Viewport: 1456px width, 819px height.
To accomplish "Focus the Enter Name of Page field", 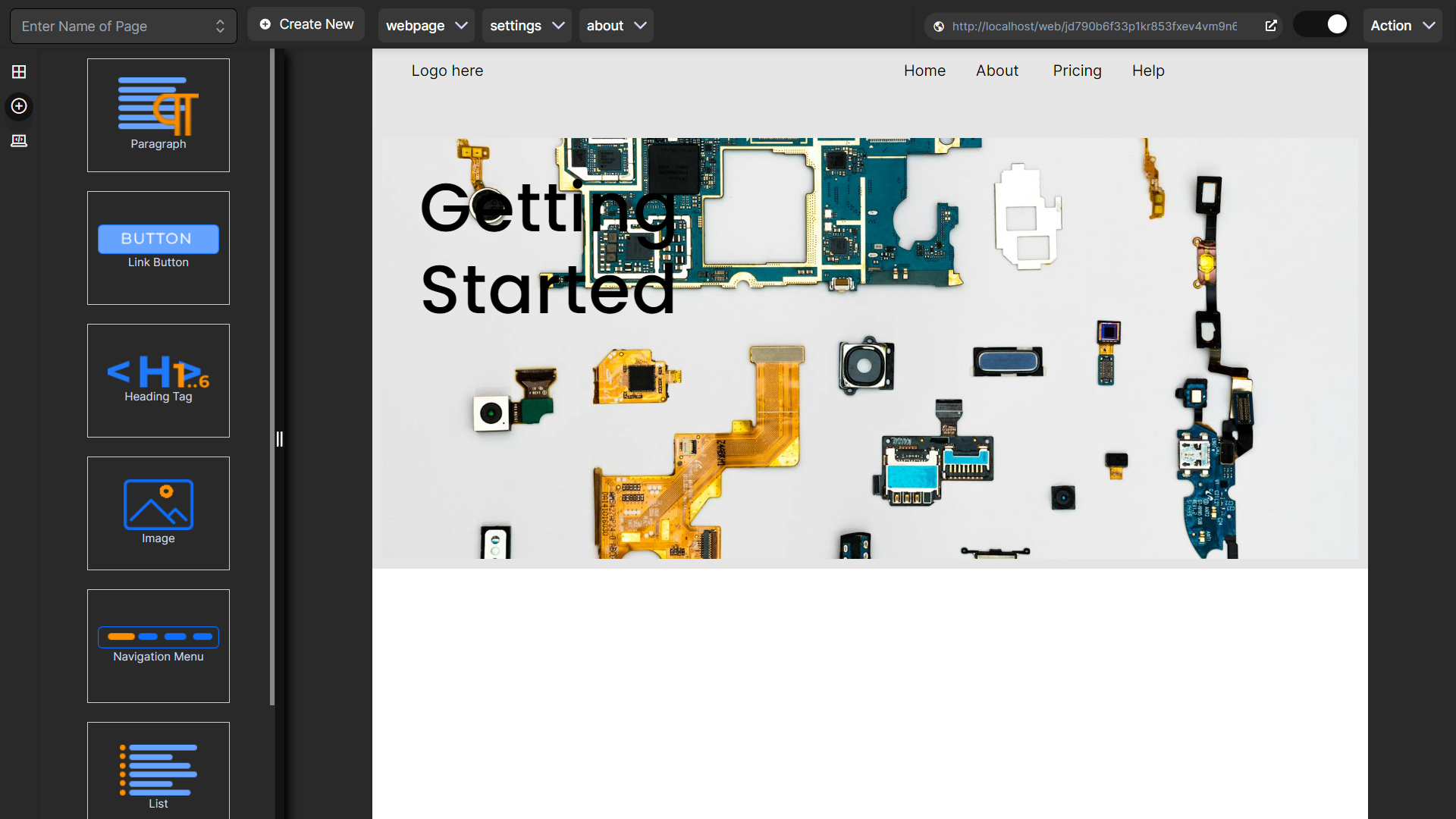I will tap(114, 27).
